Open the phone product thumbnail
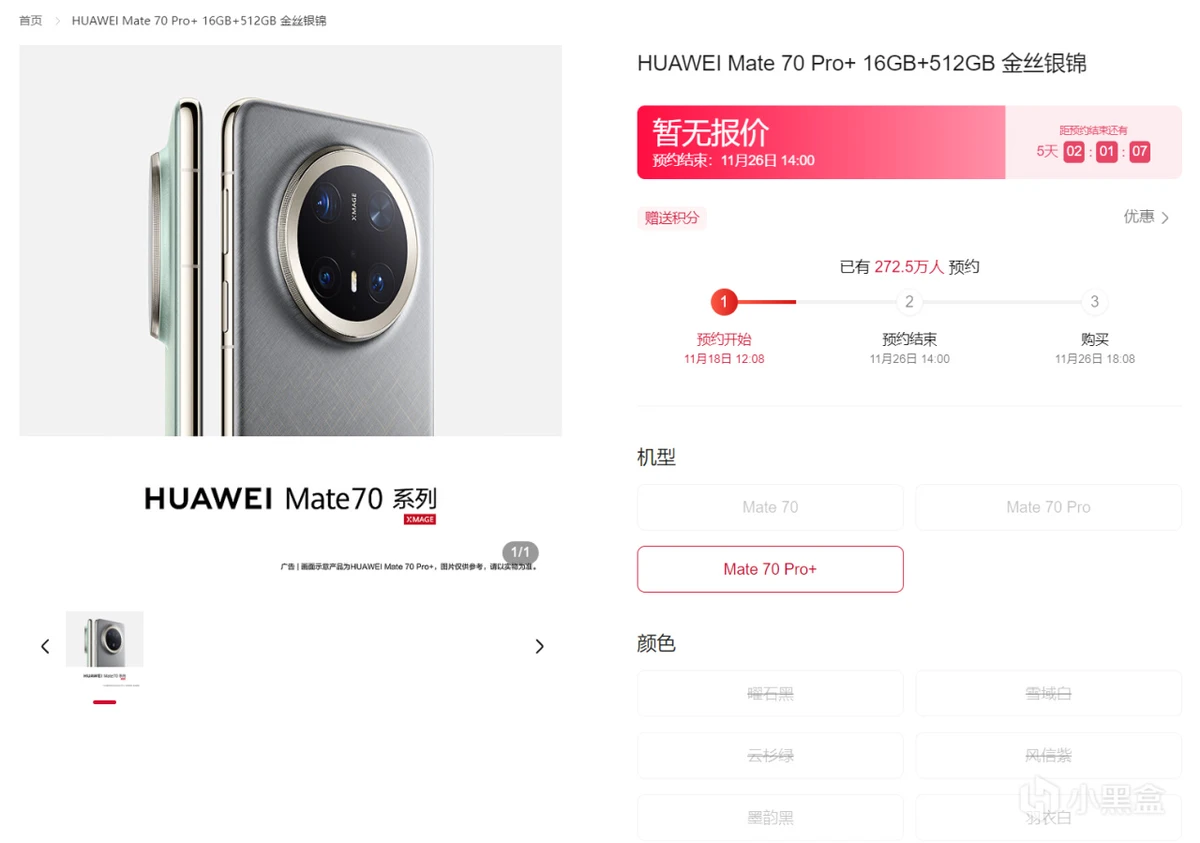This screenshot has height=843, width=1200. point(104,648)
